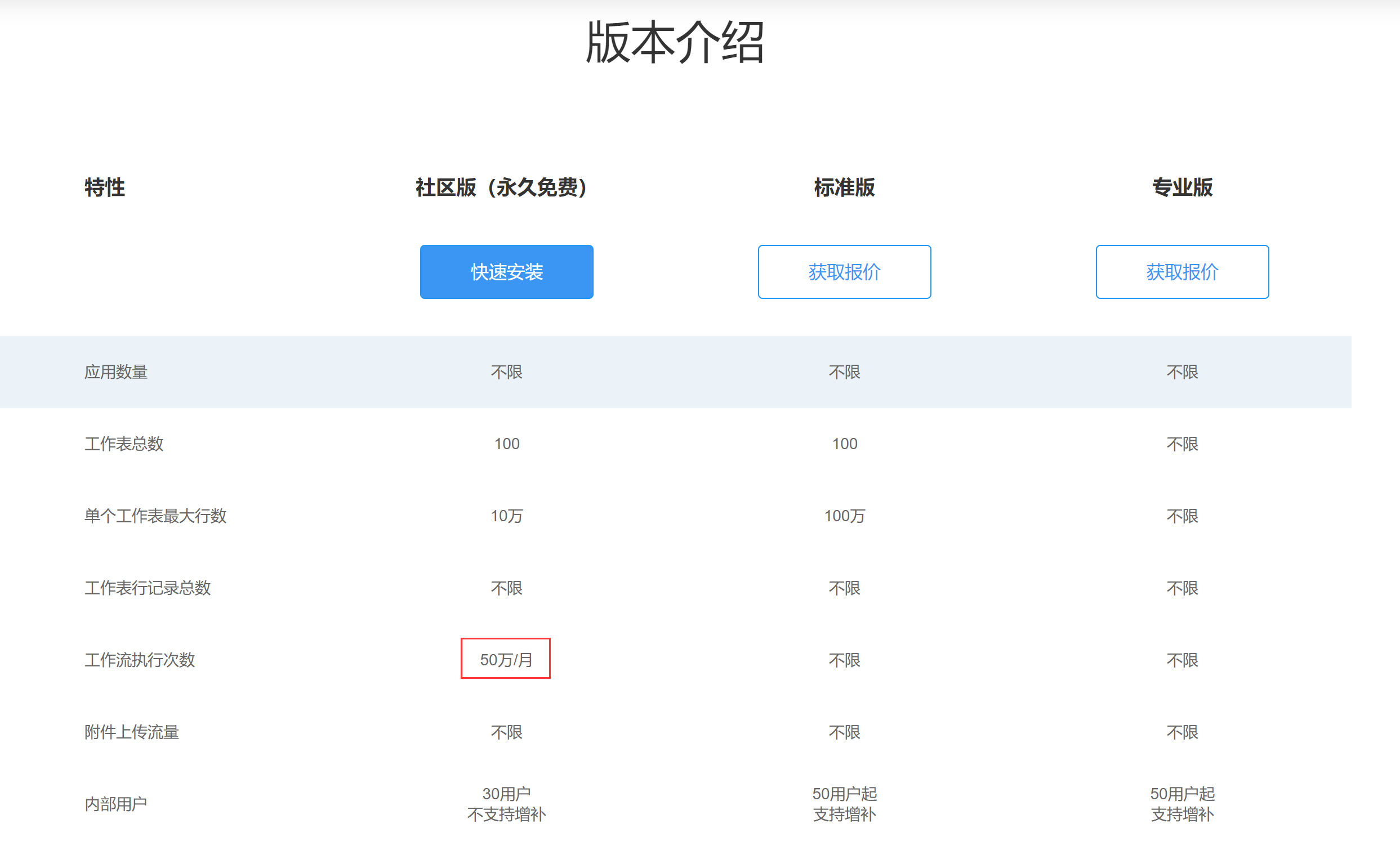Click the 内部用户 row label
This screenshot has width=1400, height=855.
click(116, 804)
